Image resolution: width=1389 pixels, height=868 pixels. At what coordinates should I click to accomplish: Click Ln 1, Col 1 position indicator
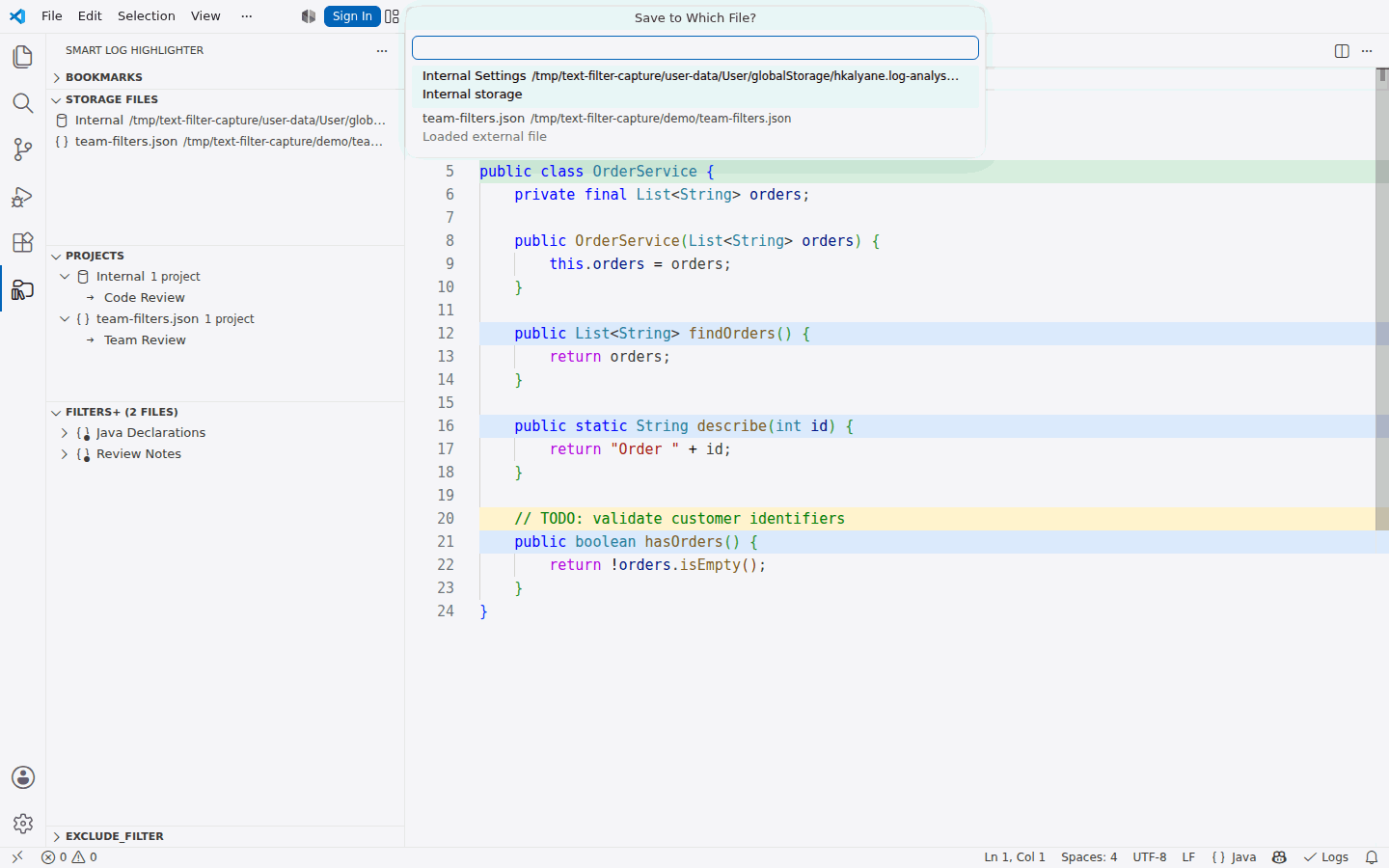pos(1015,856)
